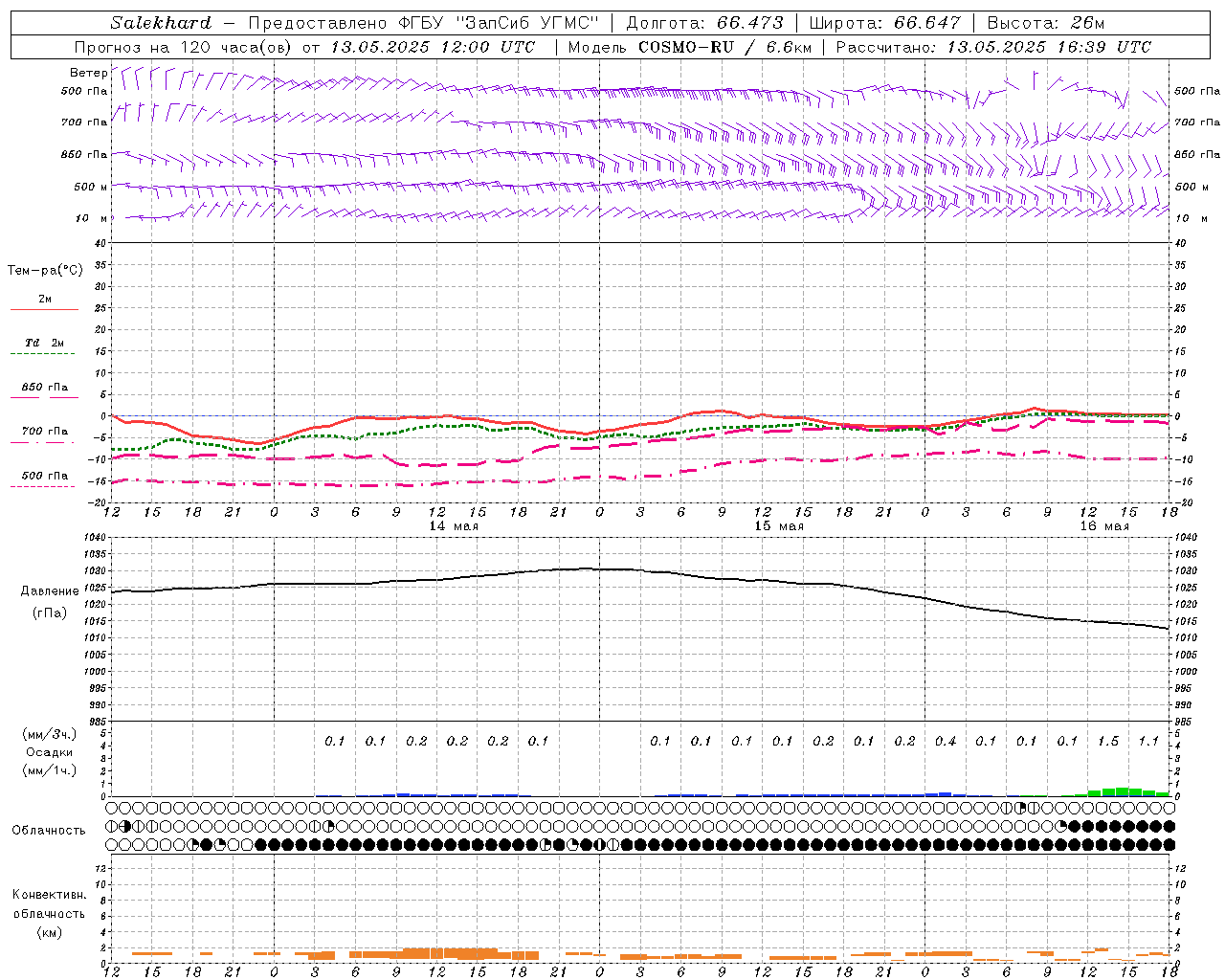This screenshot has width=1225, height=980.
Task: Click the Высота: 26м label
Action: pyautogui.click(x=1046, y=23)
